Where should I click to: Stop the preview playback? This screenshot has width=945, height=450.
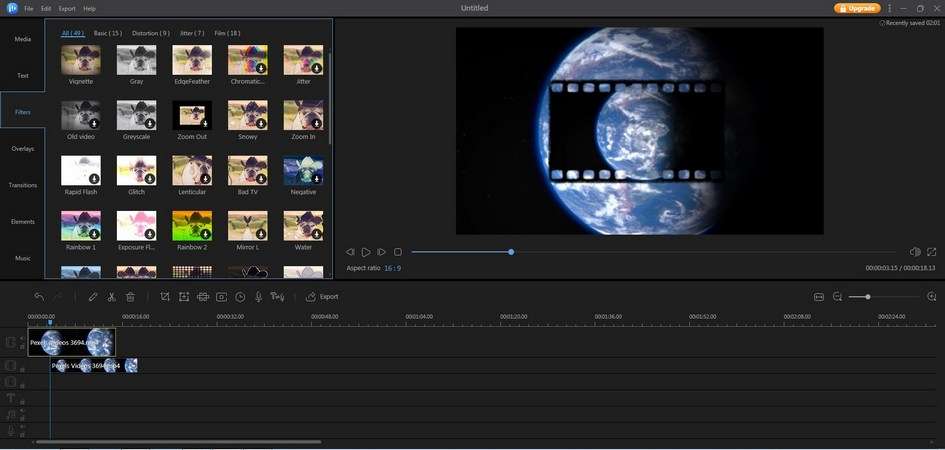[398, 252]
